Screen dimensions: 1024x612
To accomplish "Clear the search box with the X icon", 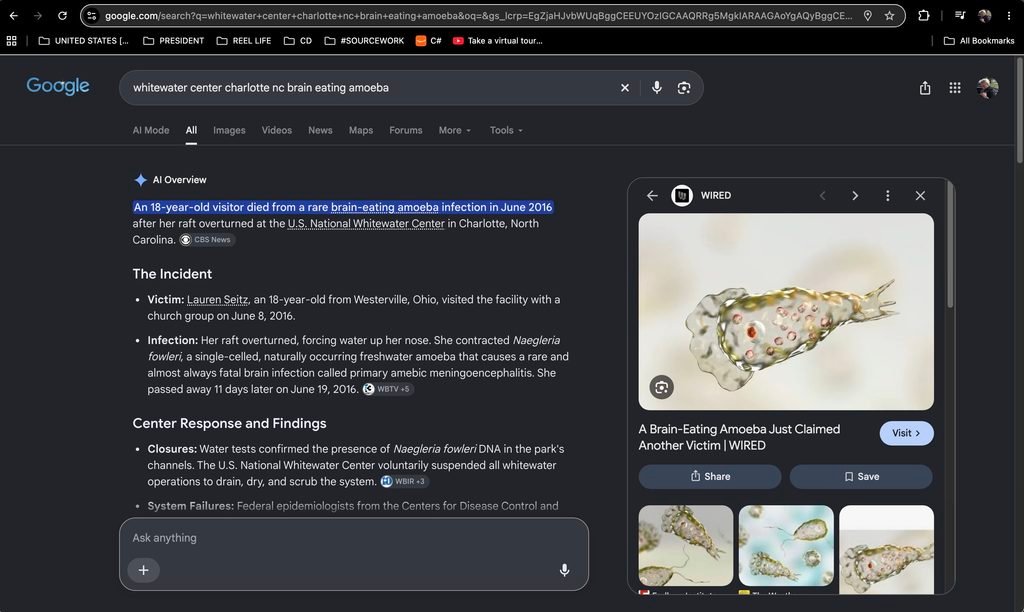I will coord(625,88).
